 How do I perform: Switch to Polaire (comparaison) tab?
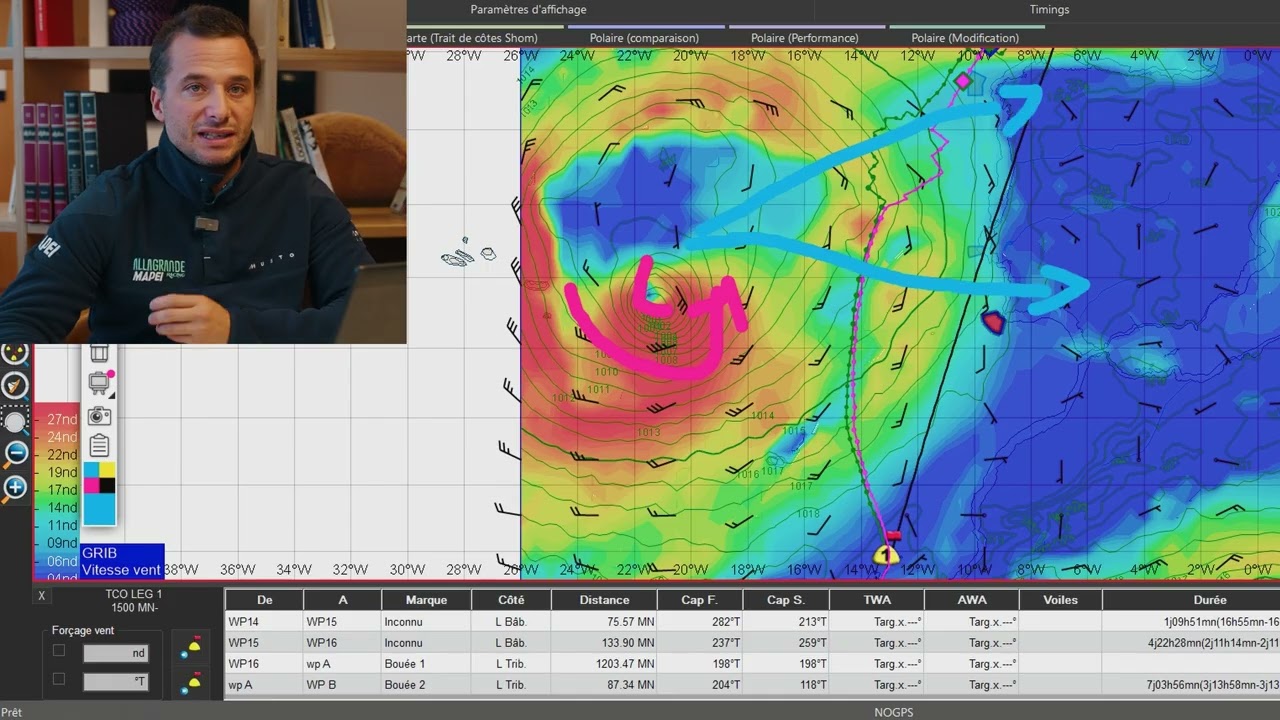click(x=644, y=38)
